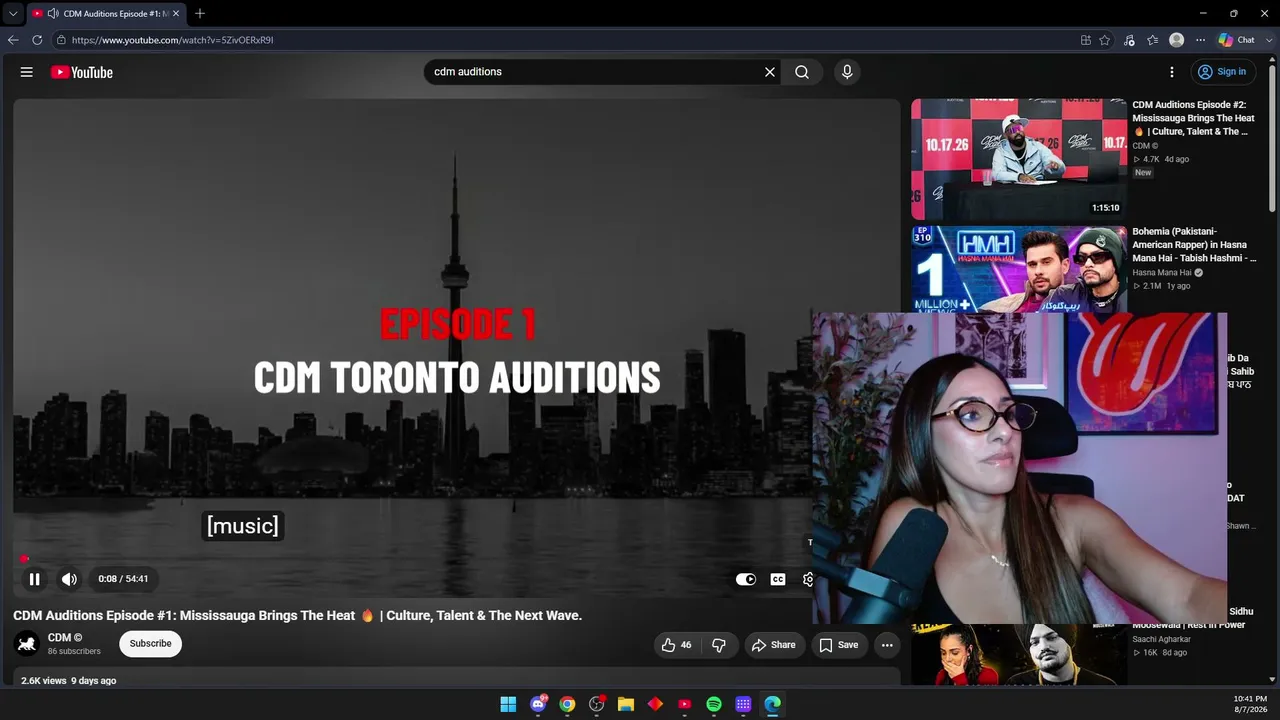This screenshot has width=1280, height=720.
Task: Subscribe to the CDM channel
Action: tap(150, 644)
